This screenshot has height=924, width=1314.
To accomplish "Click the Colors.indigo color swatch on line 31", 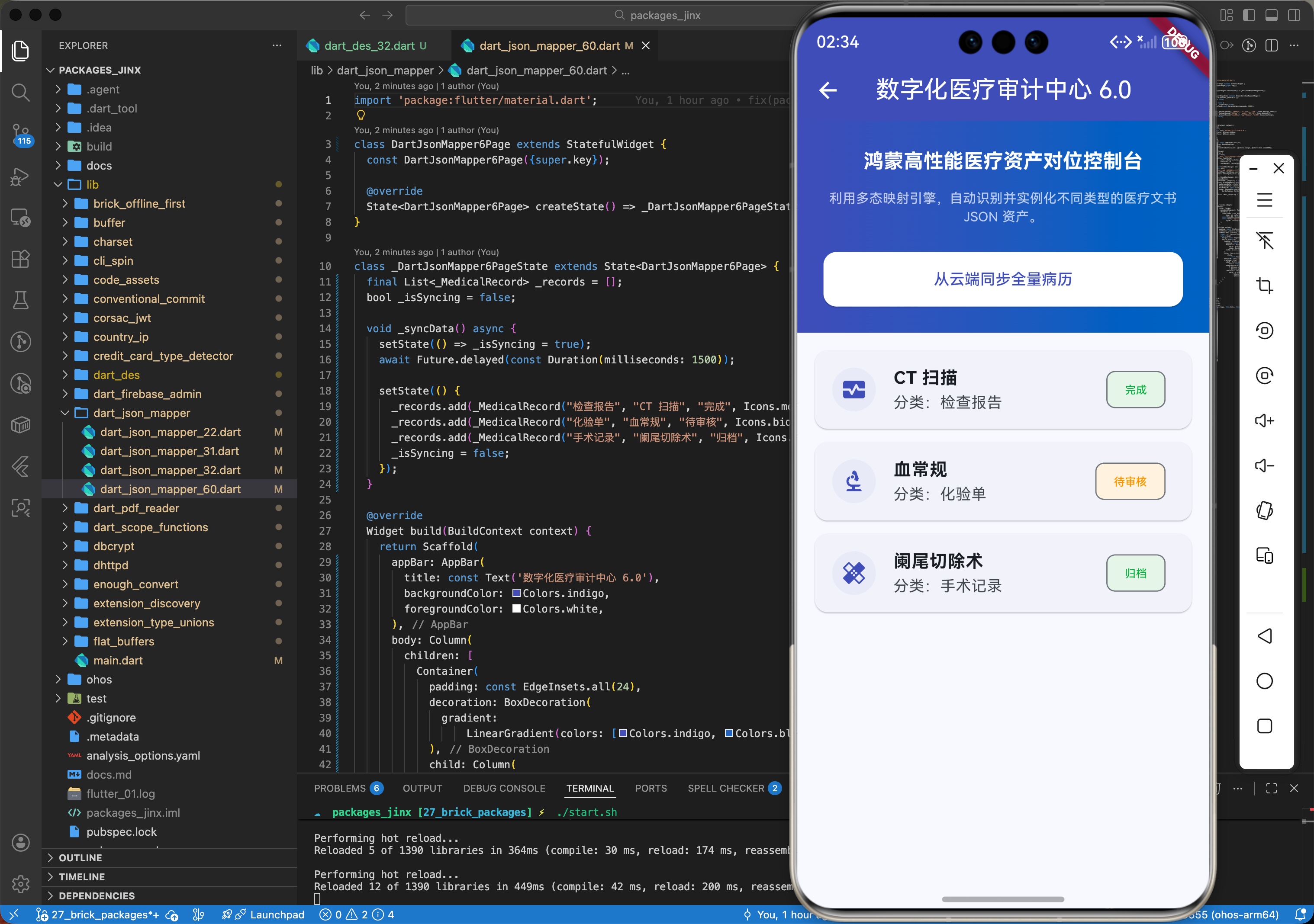I will (x=516, y=594).
